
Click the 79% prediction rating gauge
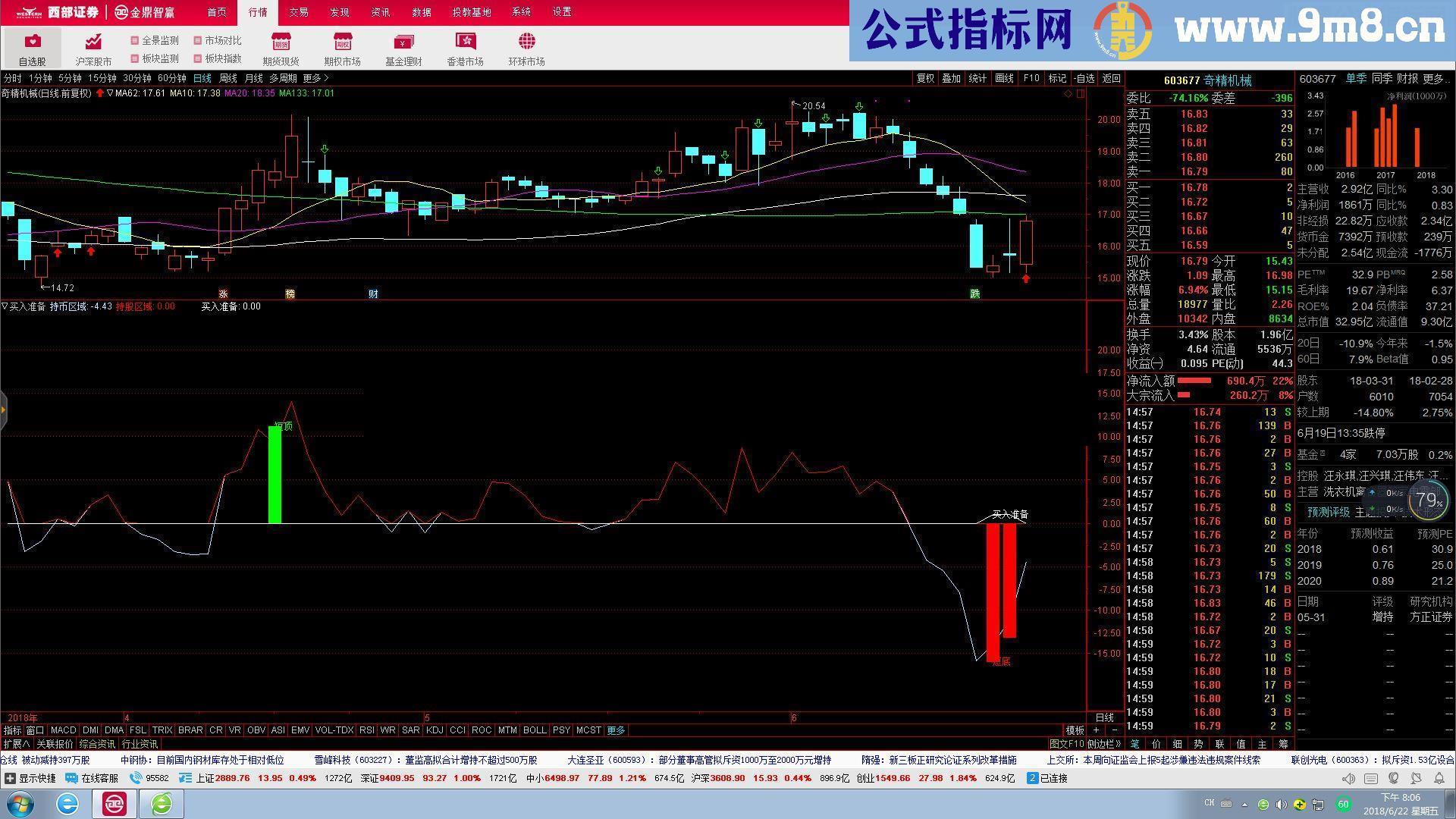click(x=1428, y=500)
